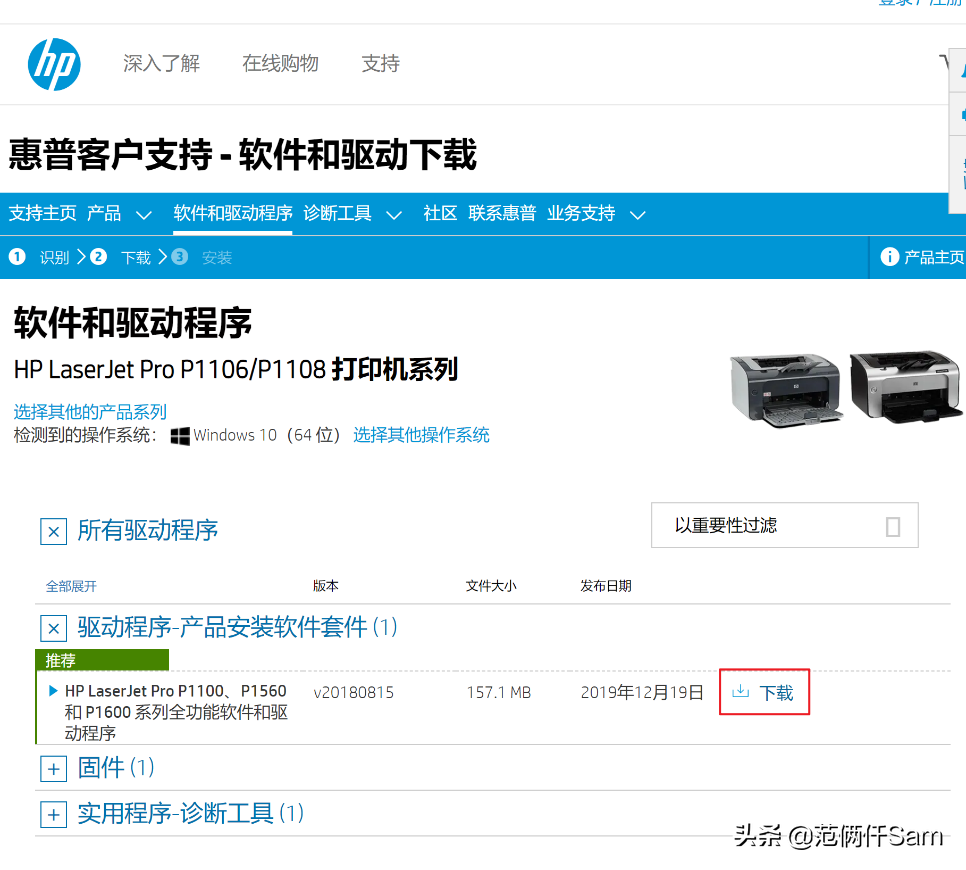
Task: Expand the 业务支持 dropdown chevron
Action: [x=638, y=215]
